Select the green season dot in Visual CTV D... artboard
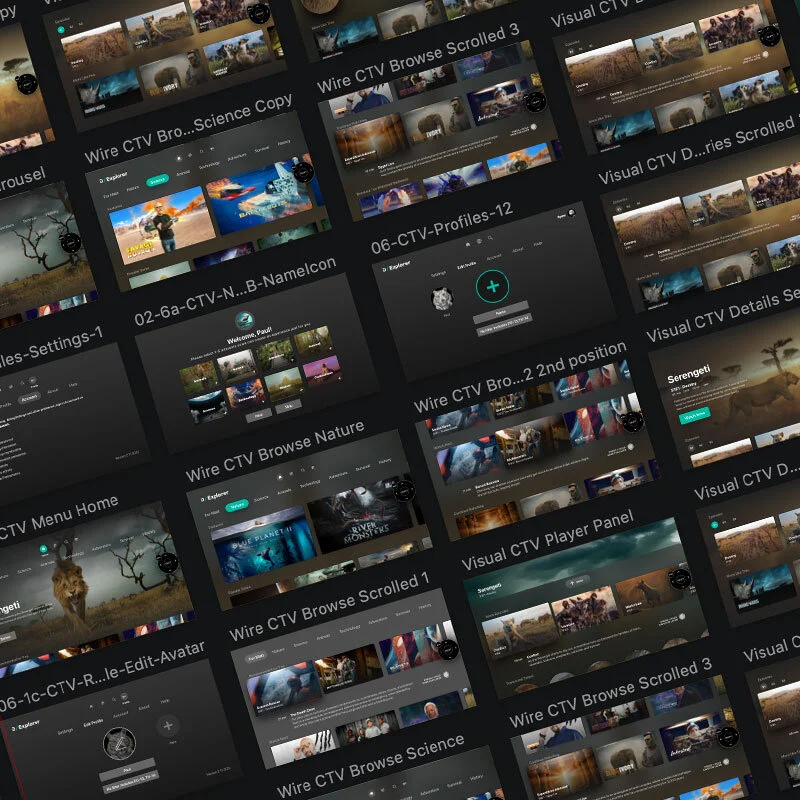 coord(714,524)
